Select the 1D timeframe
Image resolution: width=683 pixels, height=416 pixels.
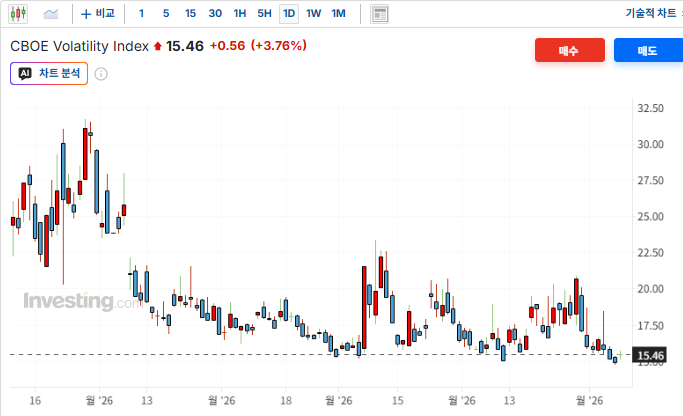[x=289, y=14]
